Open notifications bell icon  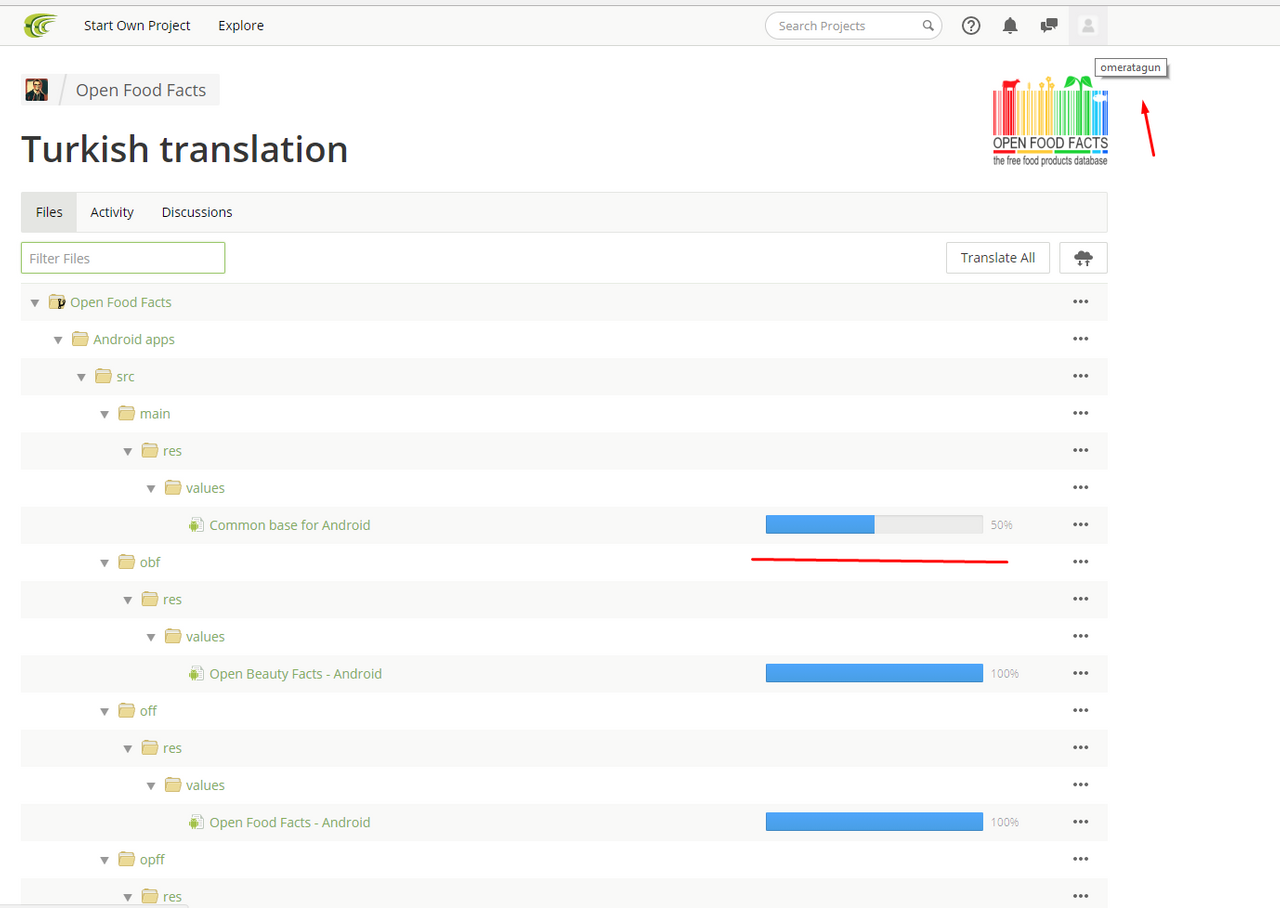(x=1010, y=26)
